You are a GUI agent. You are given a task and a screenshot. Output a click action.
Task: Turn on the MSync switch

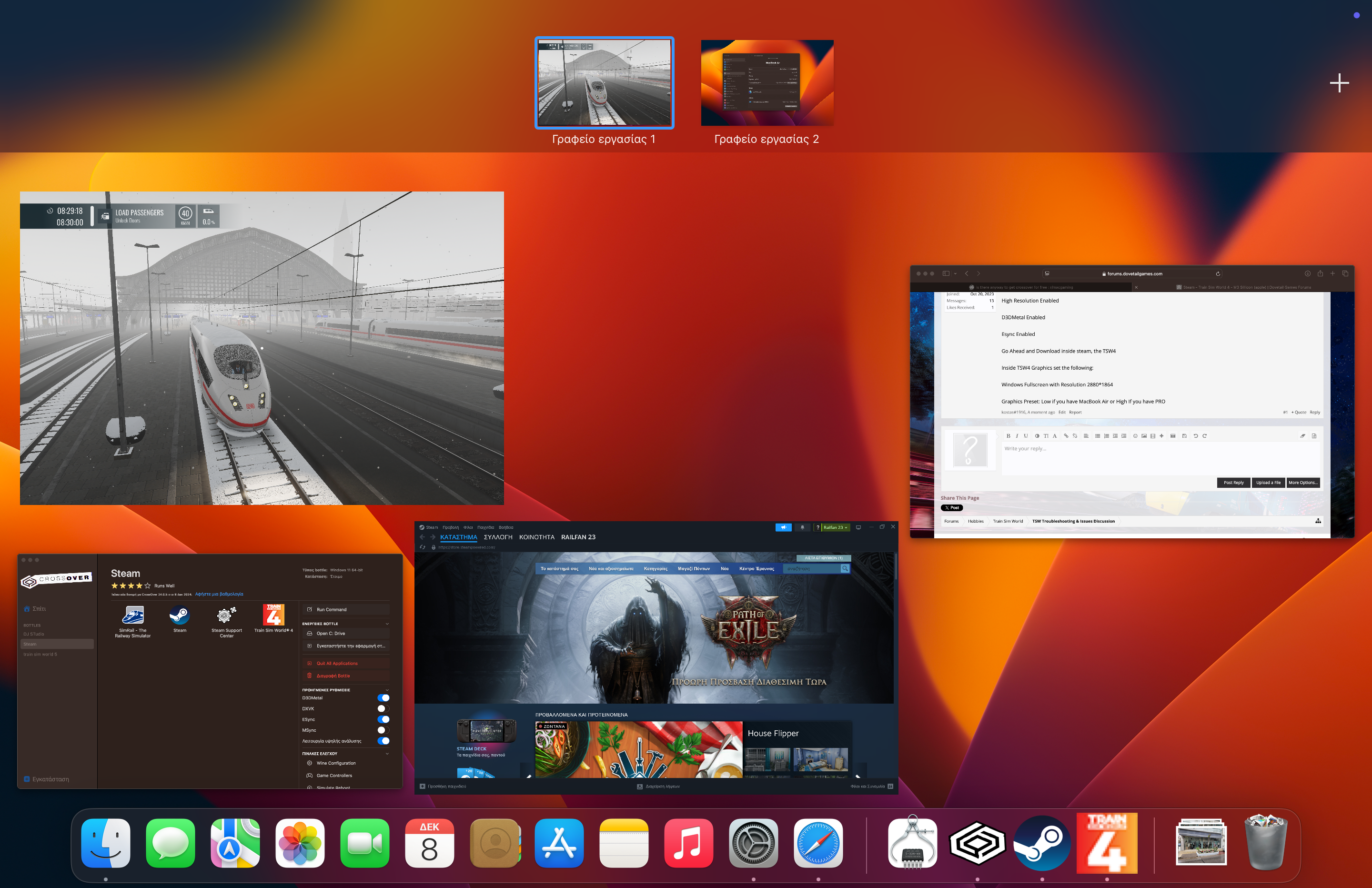coord(383,730)
